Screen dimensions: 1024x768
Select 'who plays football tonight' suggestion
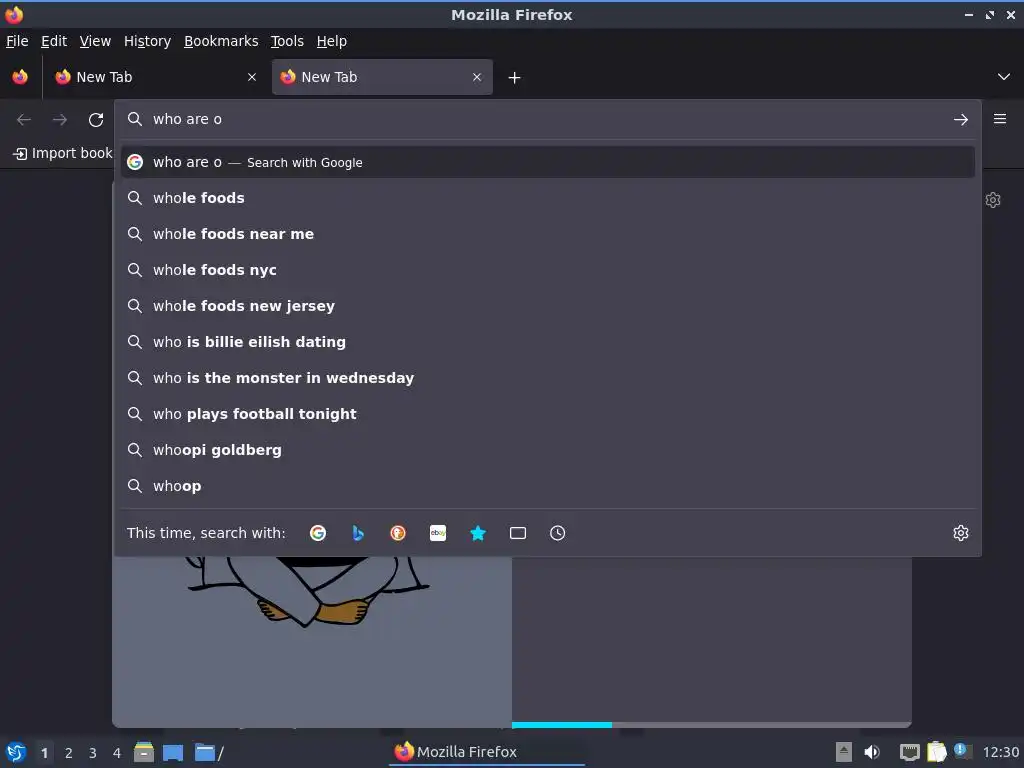point(548,413)
